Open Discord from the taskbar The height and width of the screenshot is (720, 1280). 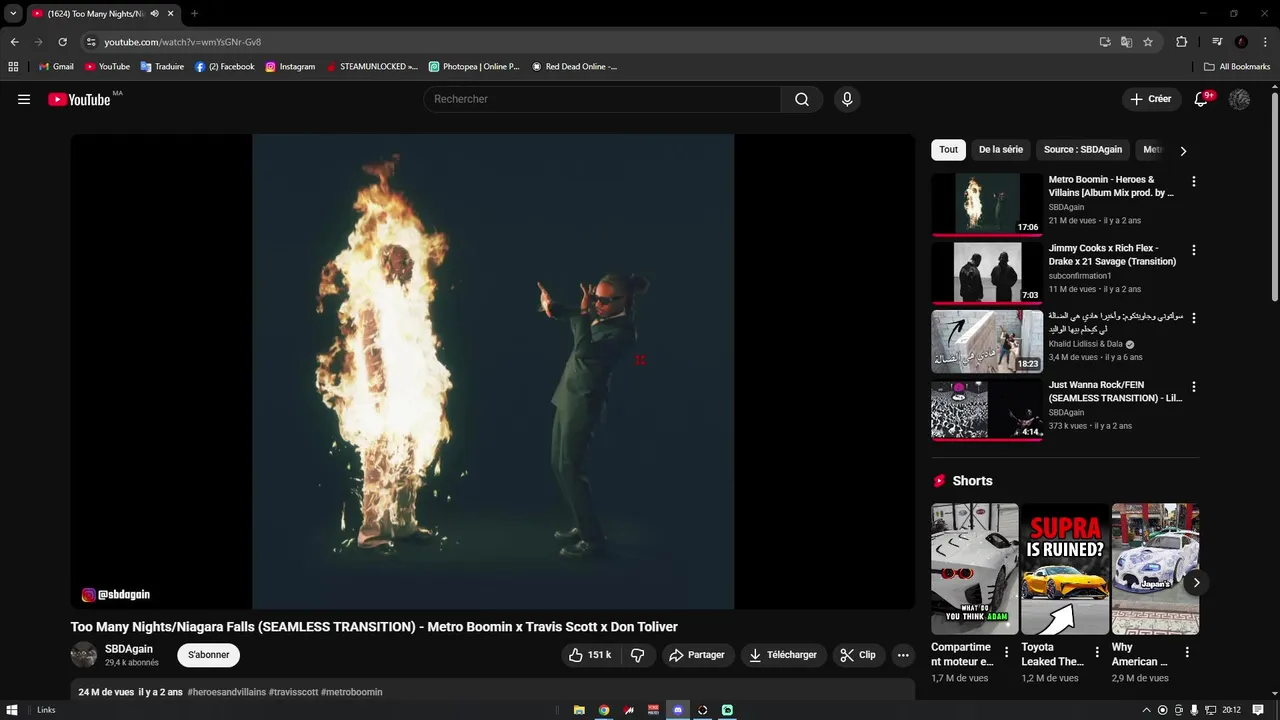pyautogui.click(x=678, y=710)
